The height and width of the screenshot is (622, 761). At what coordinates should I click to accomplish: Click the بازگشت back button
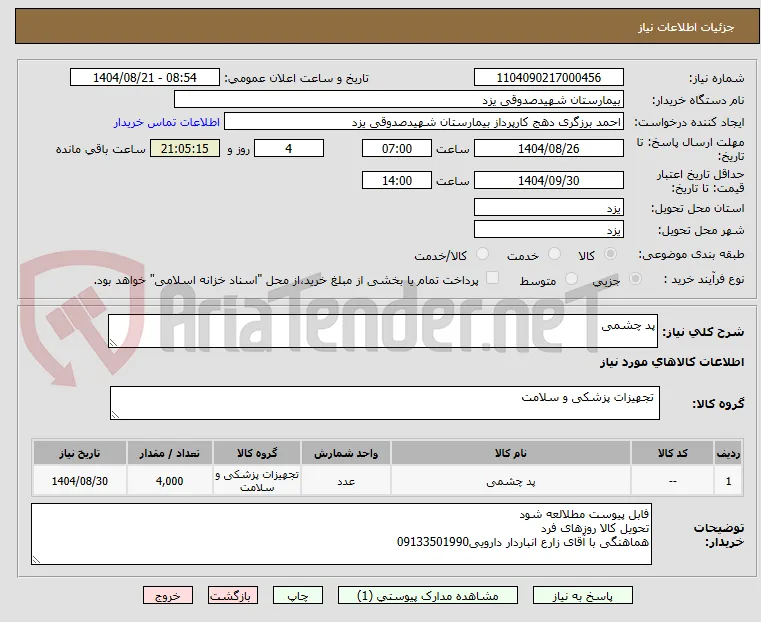point(233,595)
